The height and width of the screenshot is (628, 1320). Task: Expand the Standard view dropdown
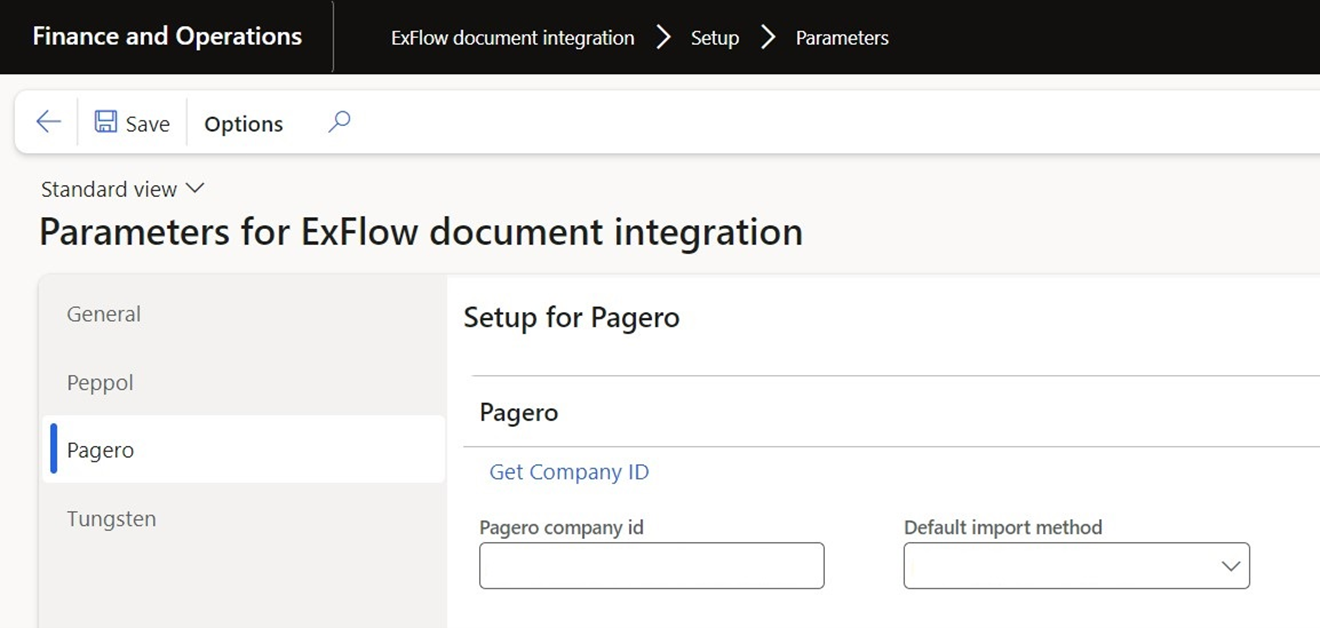(x=123, y=189)
